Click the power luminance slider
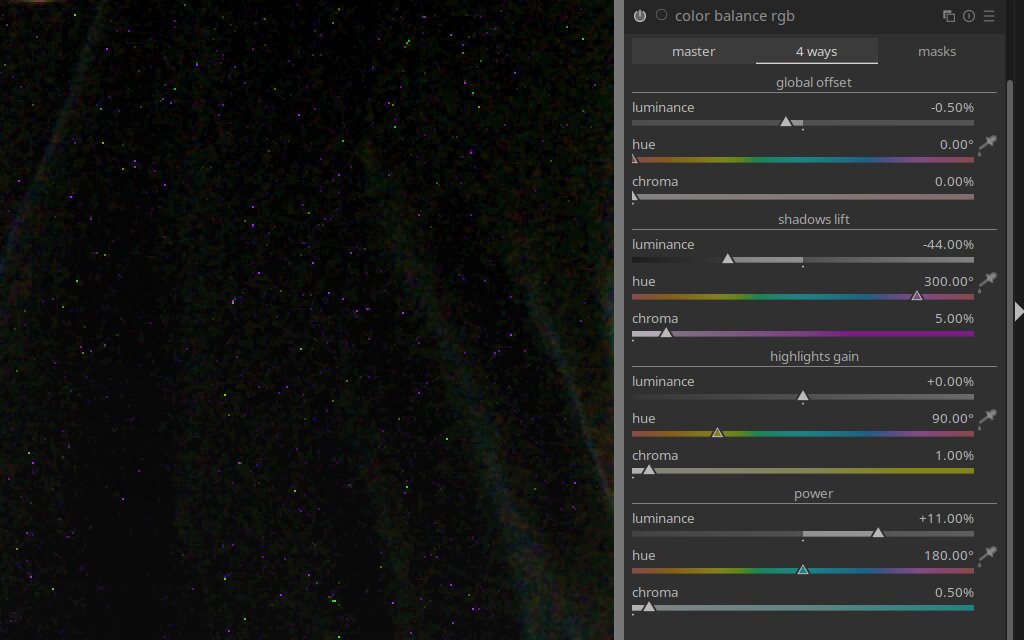 coord(802,533)
